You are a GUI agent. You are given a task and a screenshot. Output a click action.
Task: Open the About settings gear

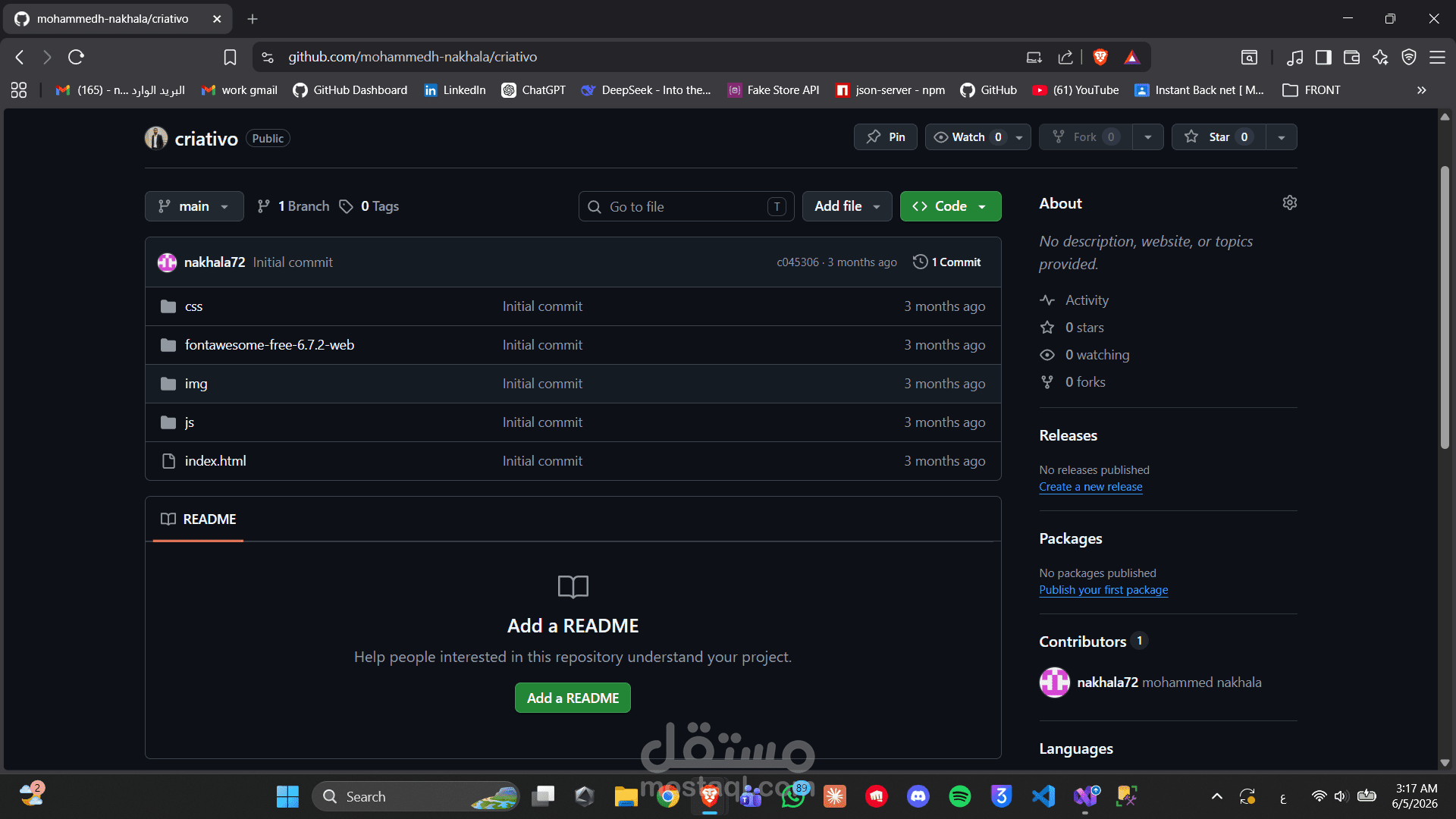1289,202
